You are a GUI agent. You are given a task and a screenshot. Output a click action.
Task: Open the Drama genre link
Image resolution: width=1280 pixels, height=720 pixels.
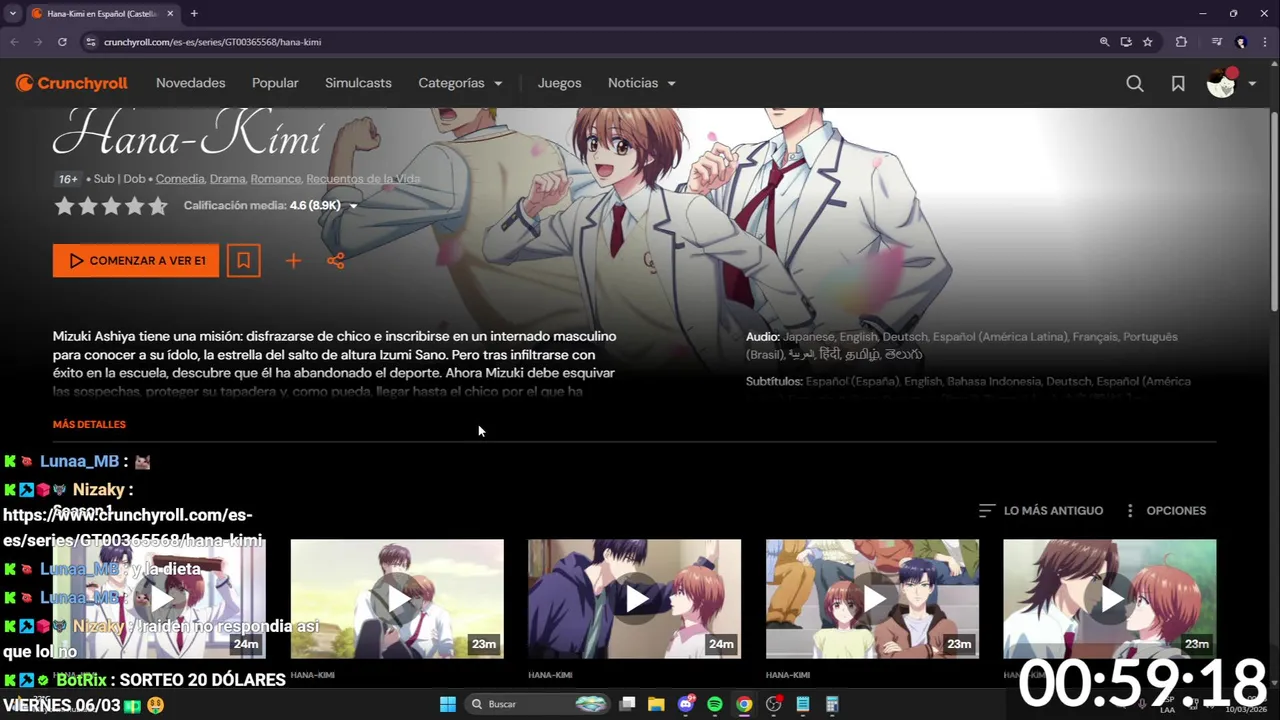227,179
